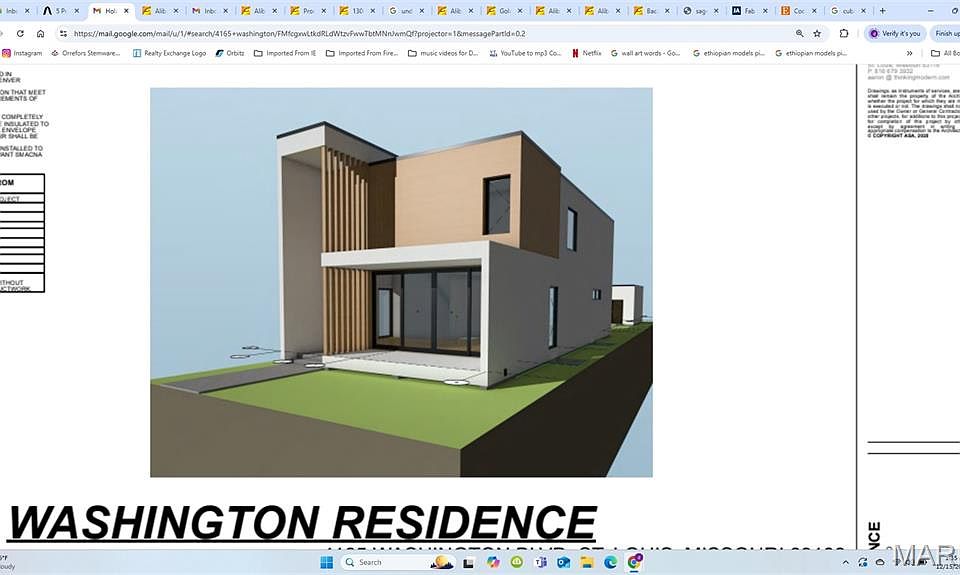This screenshot has height=575, width=960.
Task: Open the green circle app on taskbar
Action: (x=517, y=562)
